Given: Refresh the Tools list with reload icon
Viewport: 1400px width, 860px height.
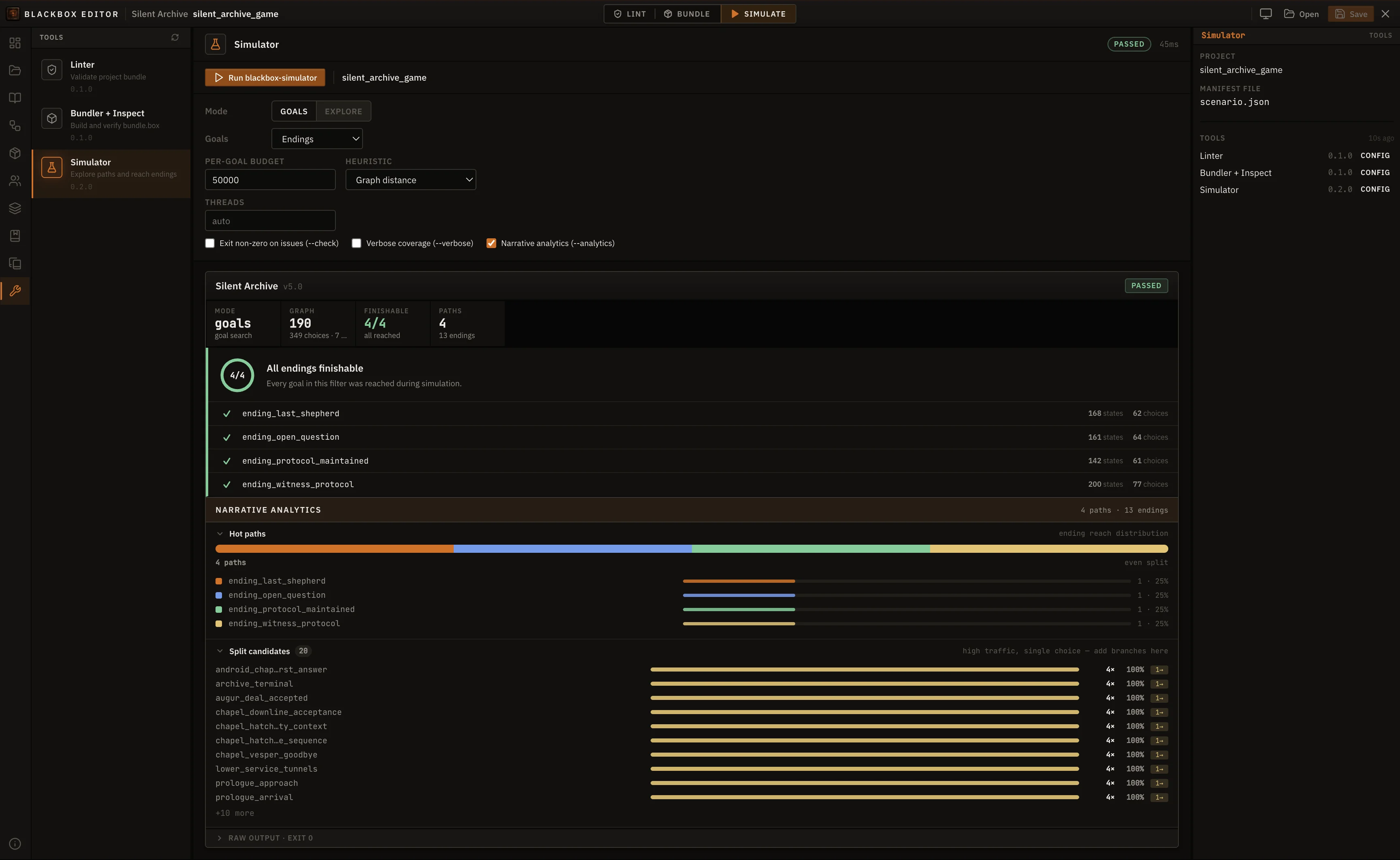Looking at the screenshot, I should click(175, 37).
